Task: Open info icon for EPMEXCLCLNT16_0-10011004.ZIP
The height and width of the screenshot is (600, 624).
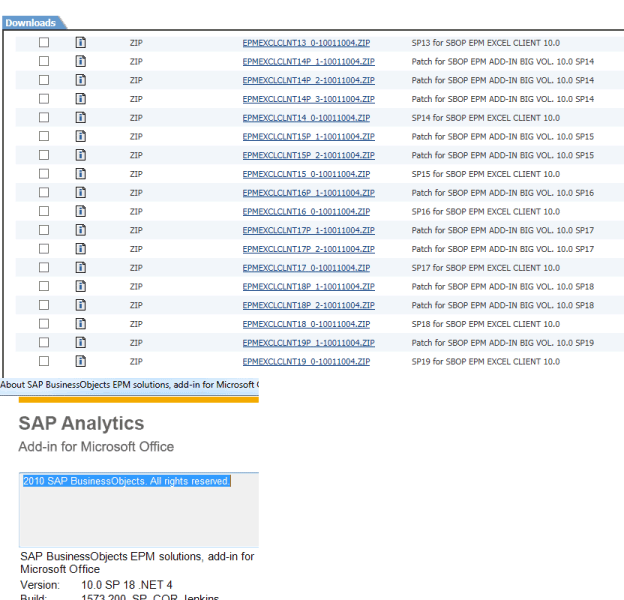Action: pyautogui.click(x=81, y=211)
